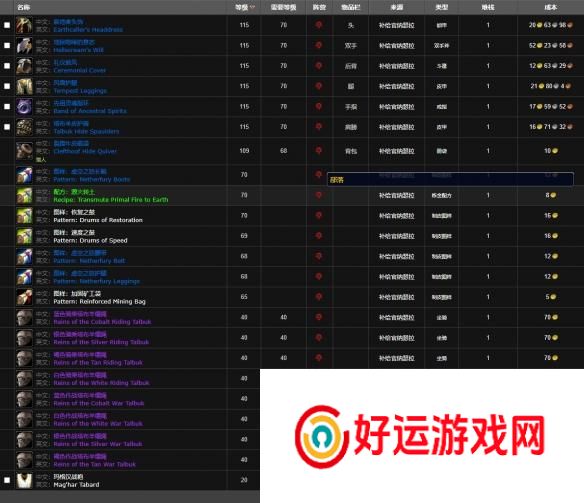Sort by the 物品栏 slot column header
This screenshot has height=503, width=584.
[351, 7]
